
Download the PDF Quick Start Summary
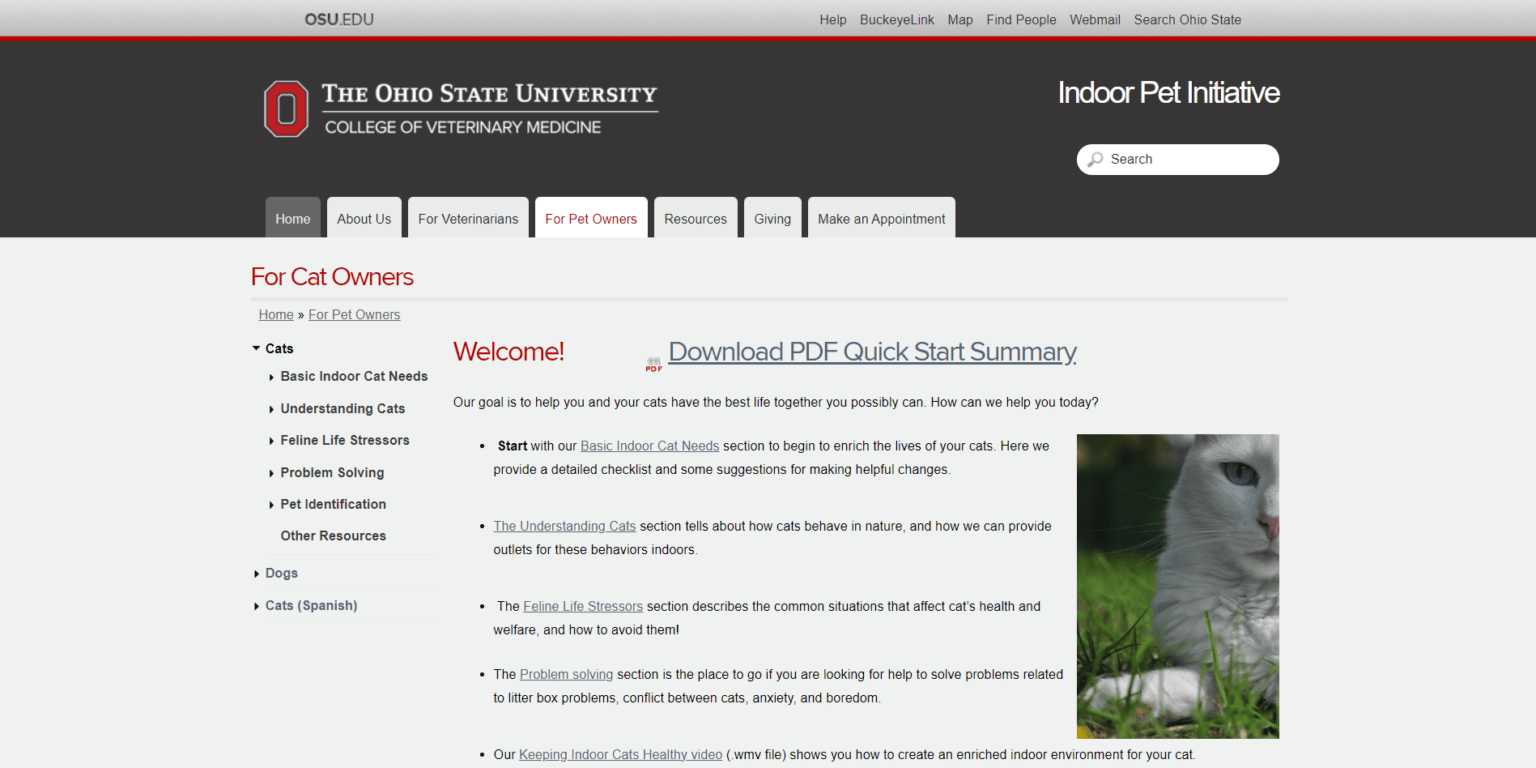coord(872,352)
